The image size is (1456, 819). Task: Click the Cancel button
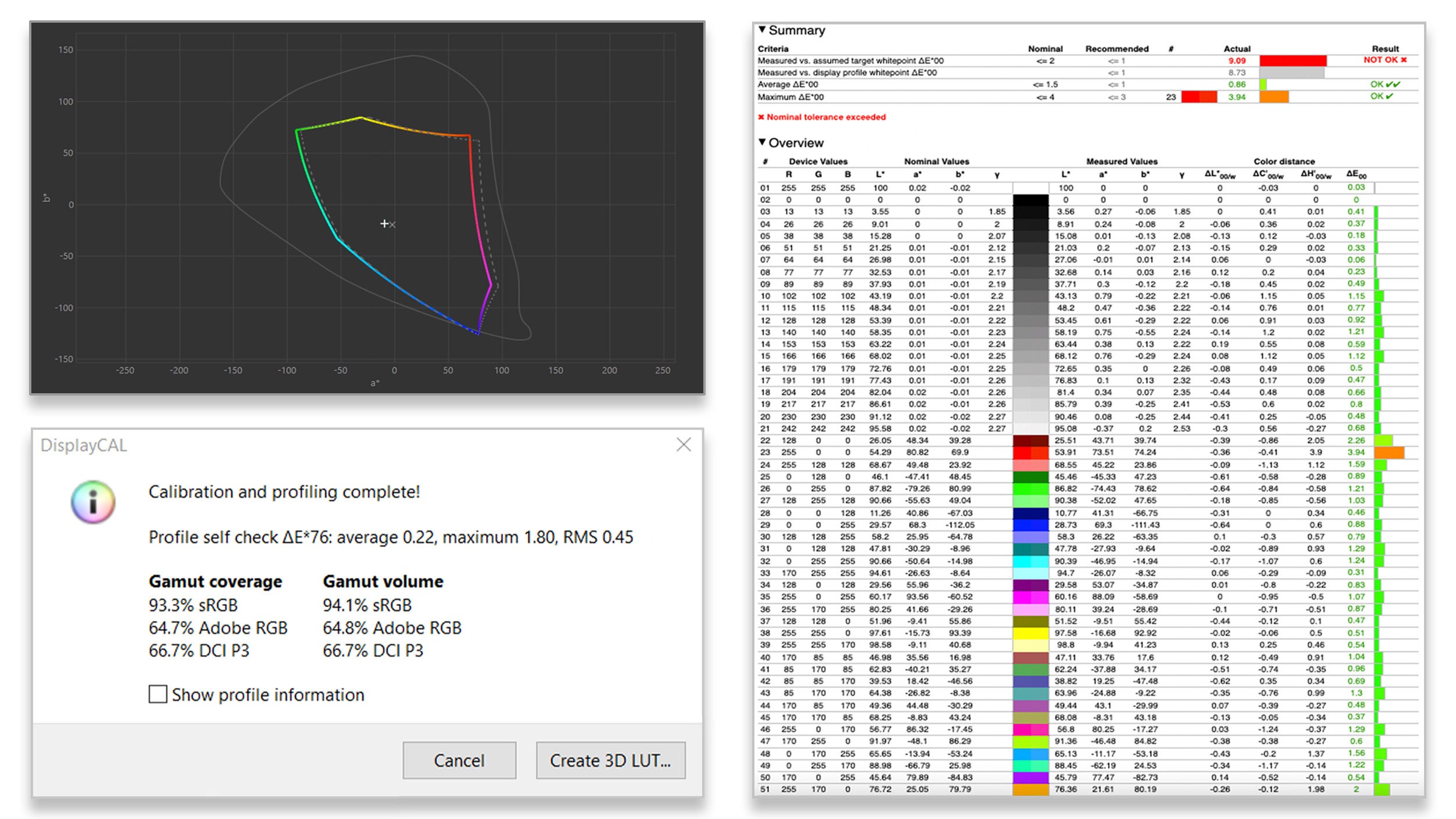point(459,760)
